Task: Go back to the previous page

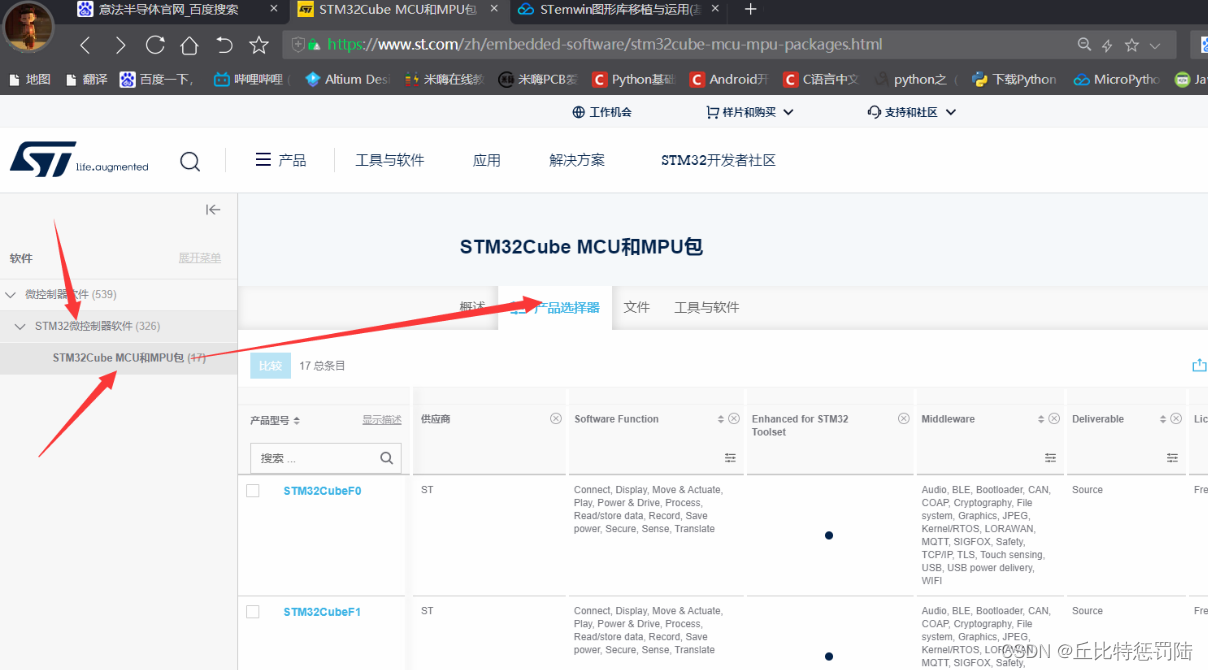Action: (85, 45)
